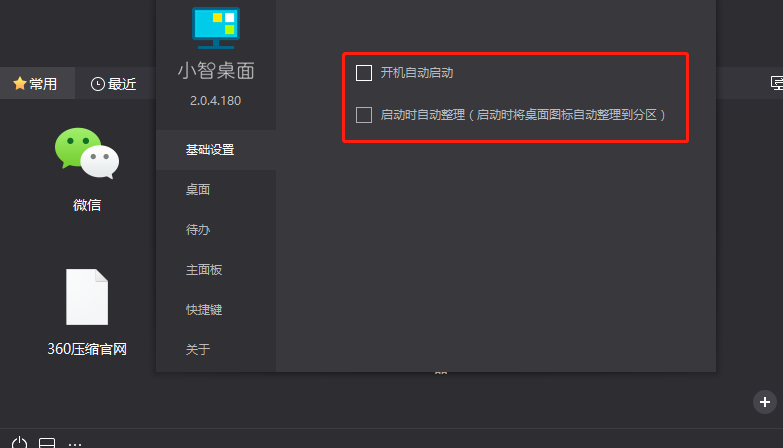This screenshot has width=783, height=448.
Task: Switch to the 常用 tab
Action: [x=37, y=83]
